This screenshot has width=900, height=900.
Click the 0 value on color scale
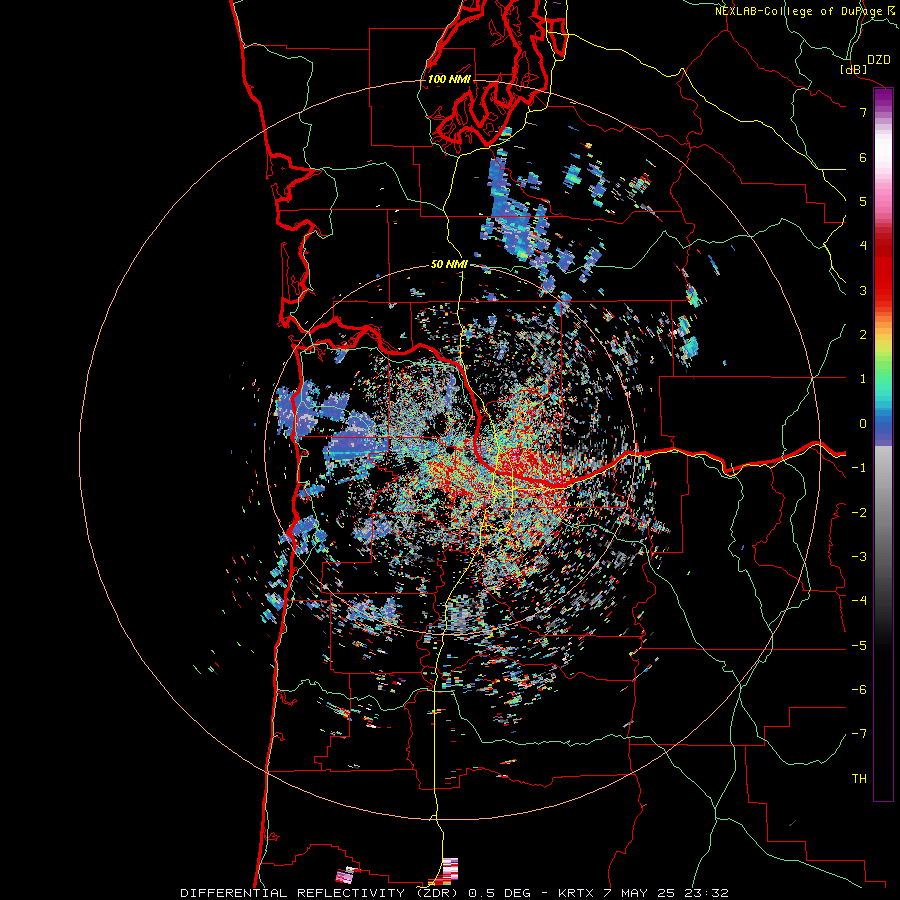[x=863, y=424]
